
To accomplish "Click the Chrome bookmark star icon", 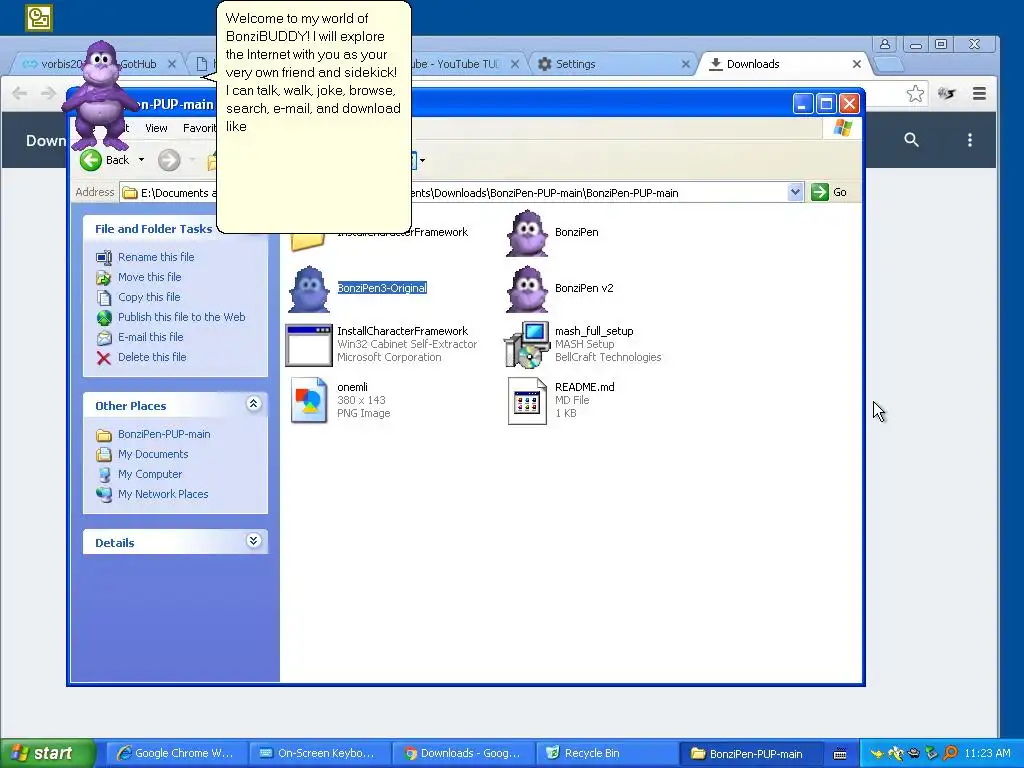I will point(915,93).
